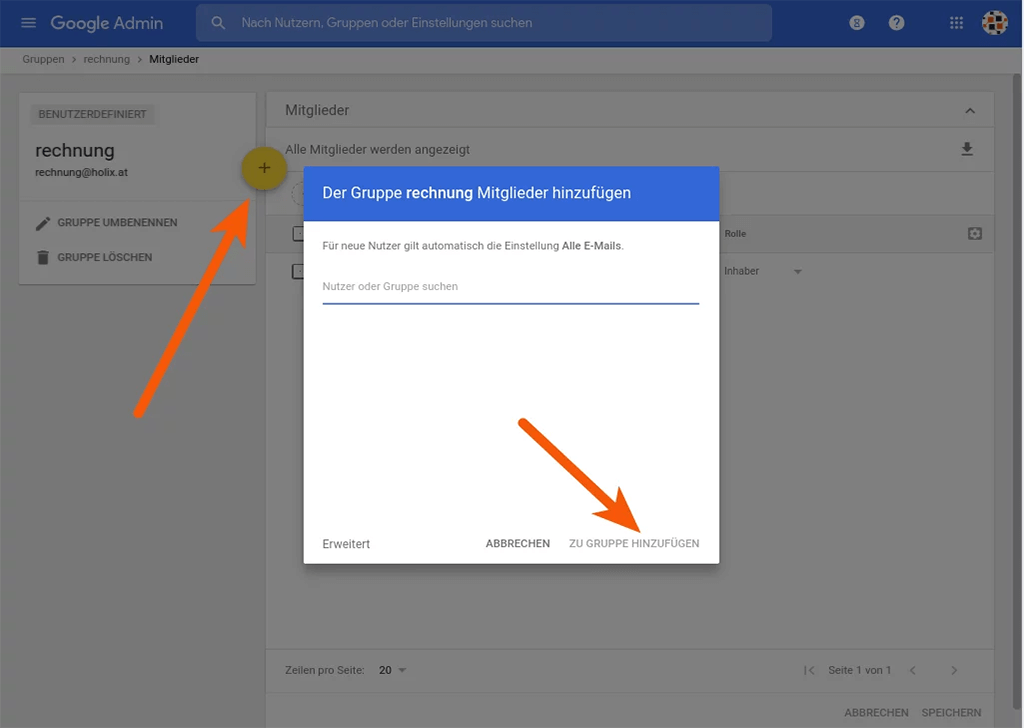Open Erweitert options in the dialog
Image resolution: width=1024 pixels, height=728 pixels.
(x=345, y=543)
